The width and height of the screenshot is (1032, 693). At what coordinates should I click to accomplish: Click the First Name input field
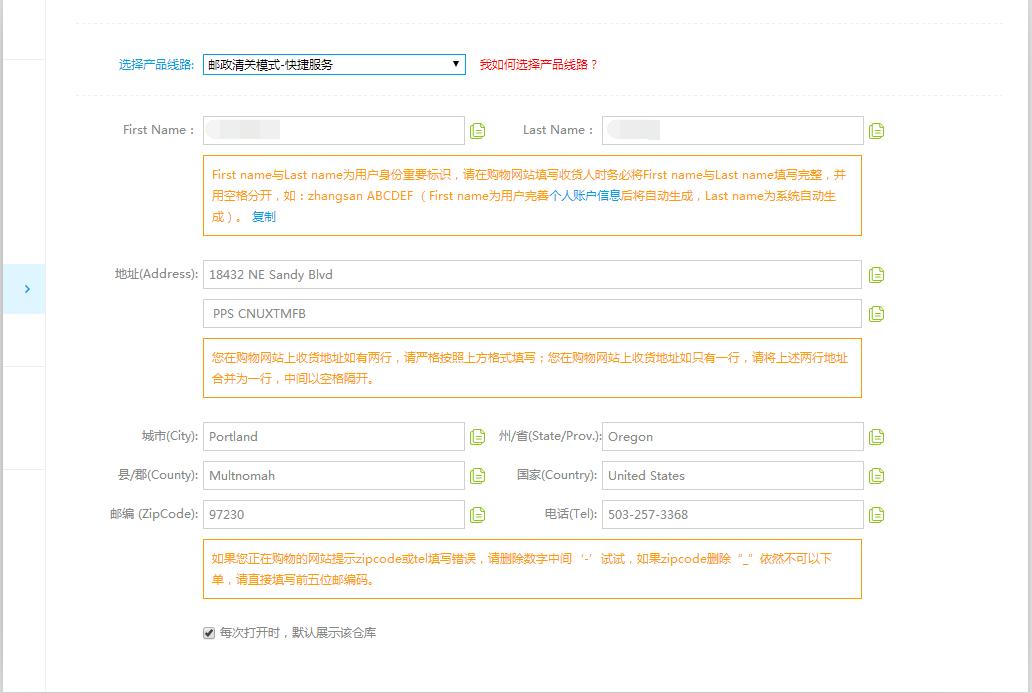[333, 131]
